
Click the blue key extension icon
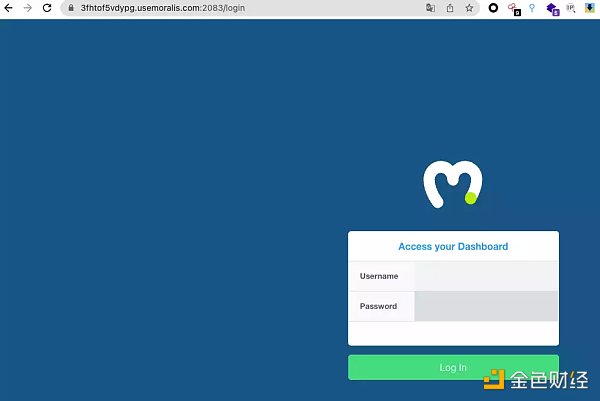532,8
